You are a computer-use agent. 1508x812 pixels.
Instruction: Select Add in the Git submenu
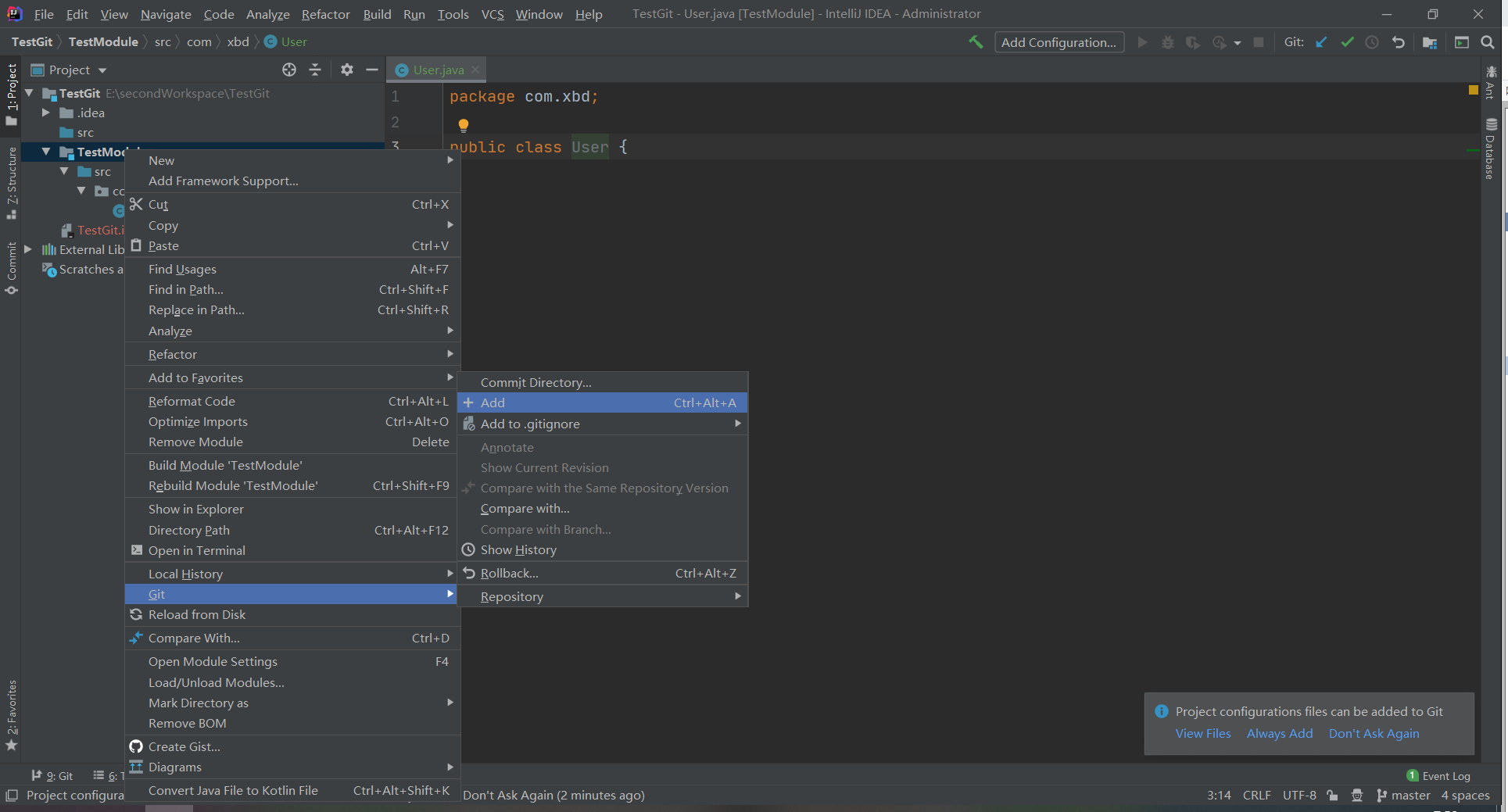[603, 402]
